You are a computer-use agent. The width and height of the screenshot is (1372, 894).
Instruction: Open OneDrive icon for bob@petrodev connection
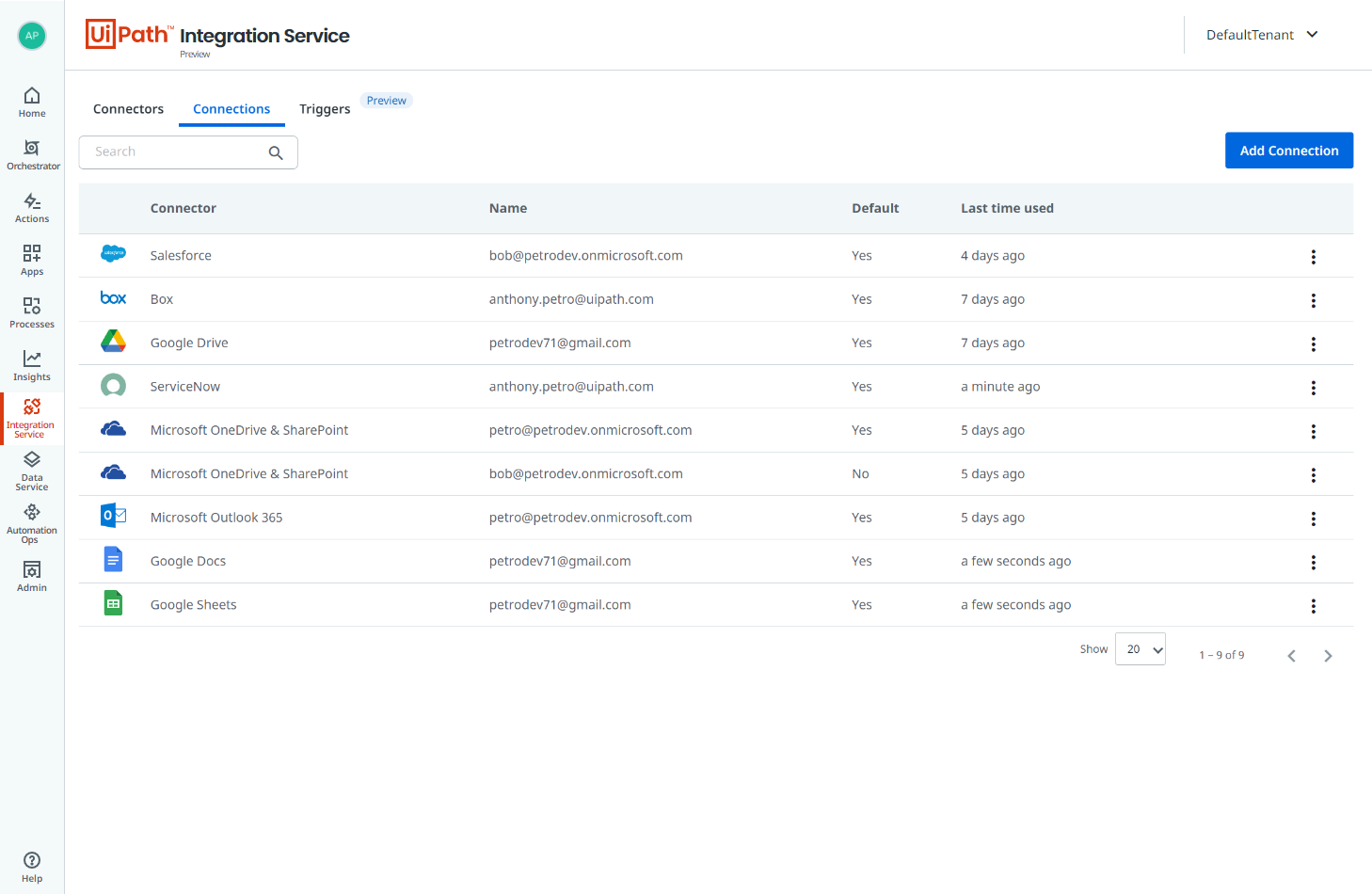pos(113,472)
